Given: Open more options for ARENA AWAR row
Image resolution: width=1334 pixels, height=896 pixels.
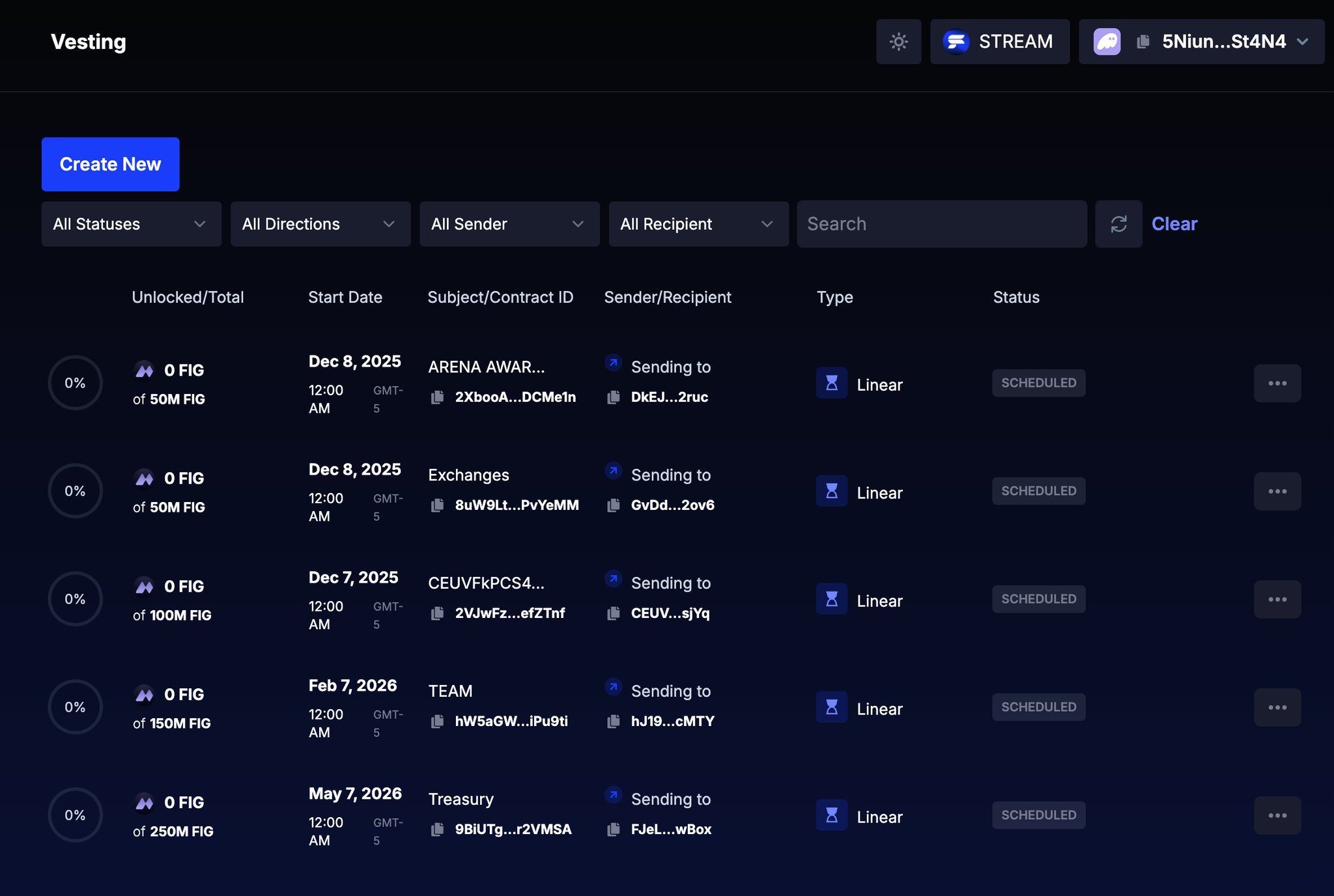Looking at the screenshot, I should click(x=1277, y=383).
